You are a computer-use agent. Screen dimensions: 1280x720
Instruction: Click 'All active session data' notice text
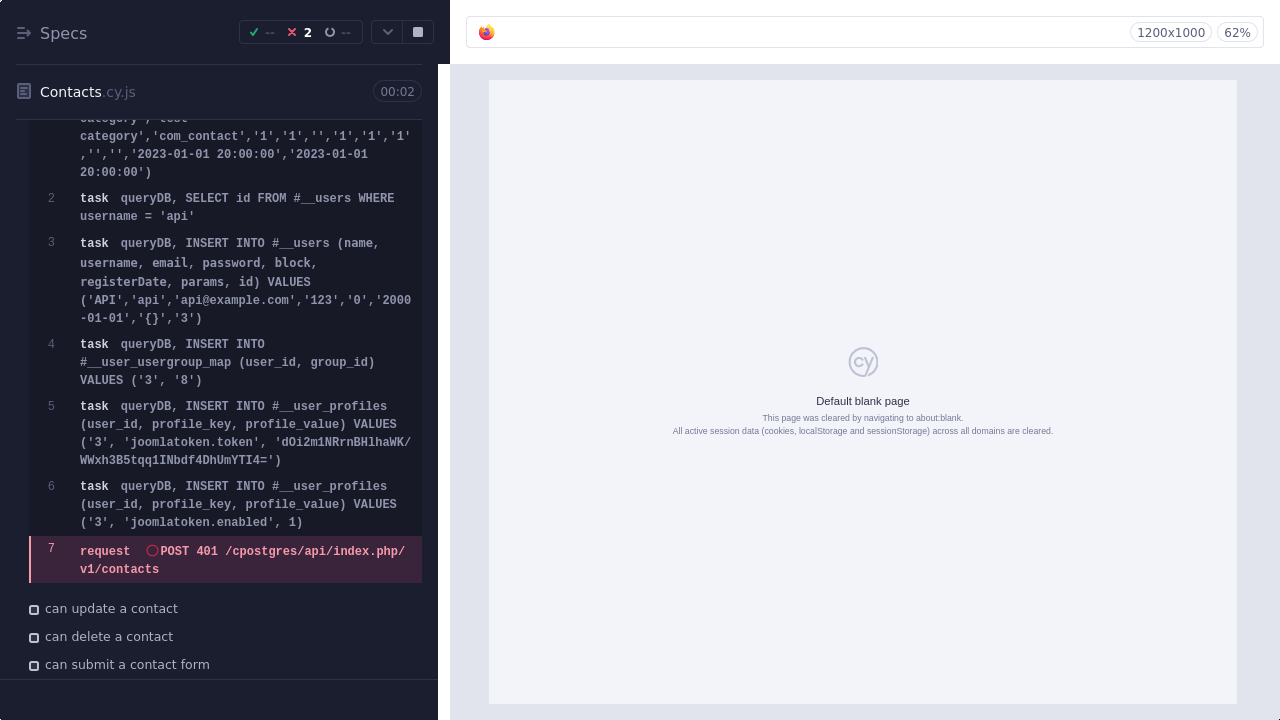click(x=863, y=431)
